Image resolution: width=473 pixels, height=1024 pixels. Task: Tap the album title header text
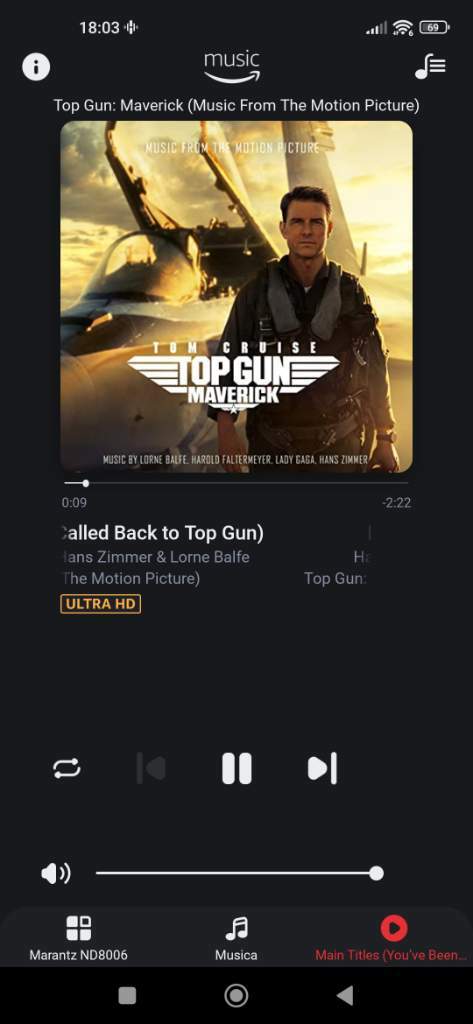[x=236, y=105]
